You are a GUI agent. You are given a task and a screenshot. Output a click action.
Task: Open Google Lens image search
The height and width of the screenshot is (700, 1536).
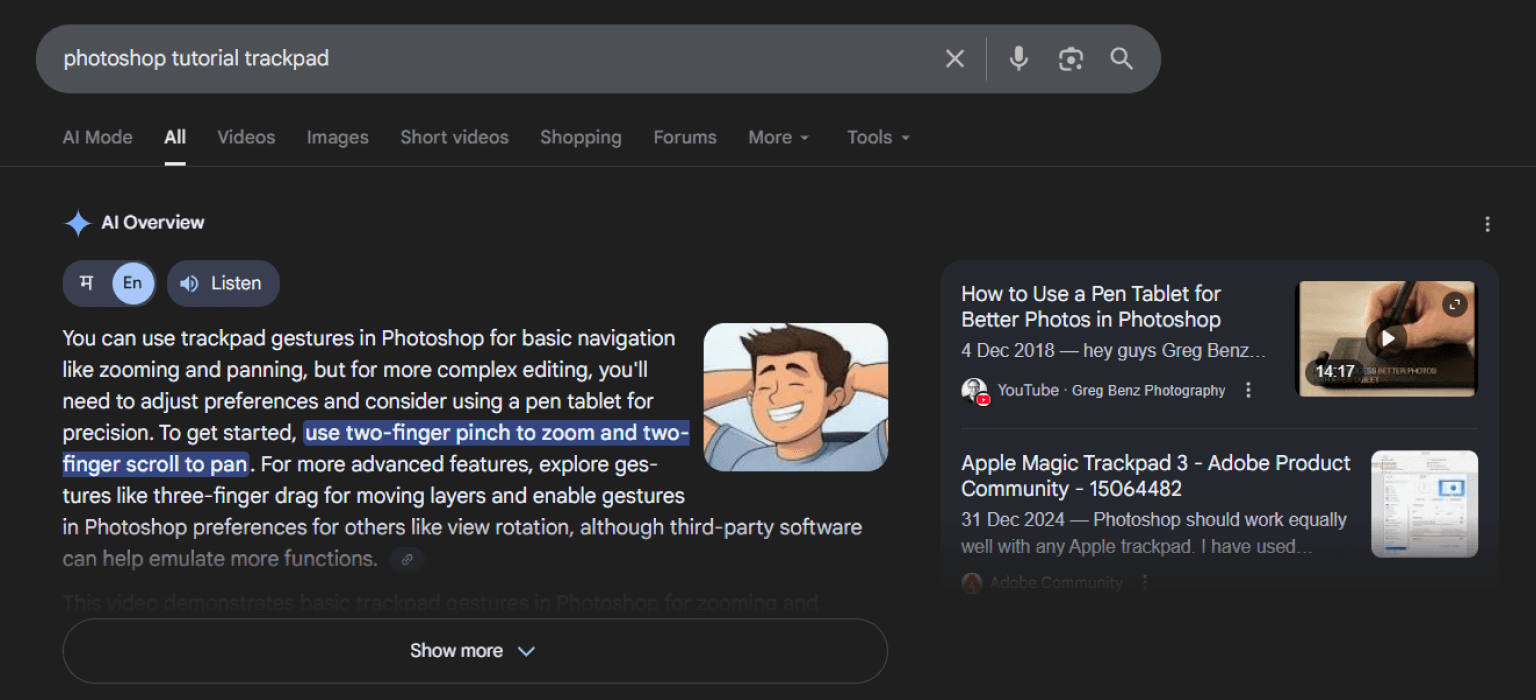click(x=1071, y=59)
